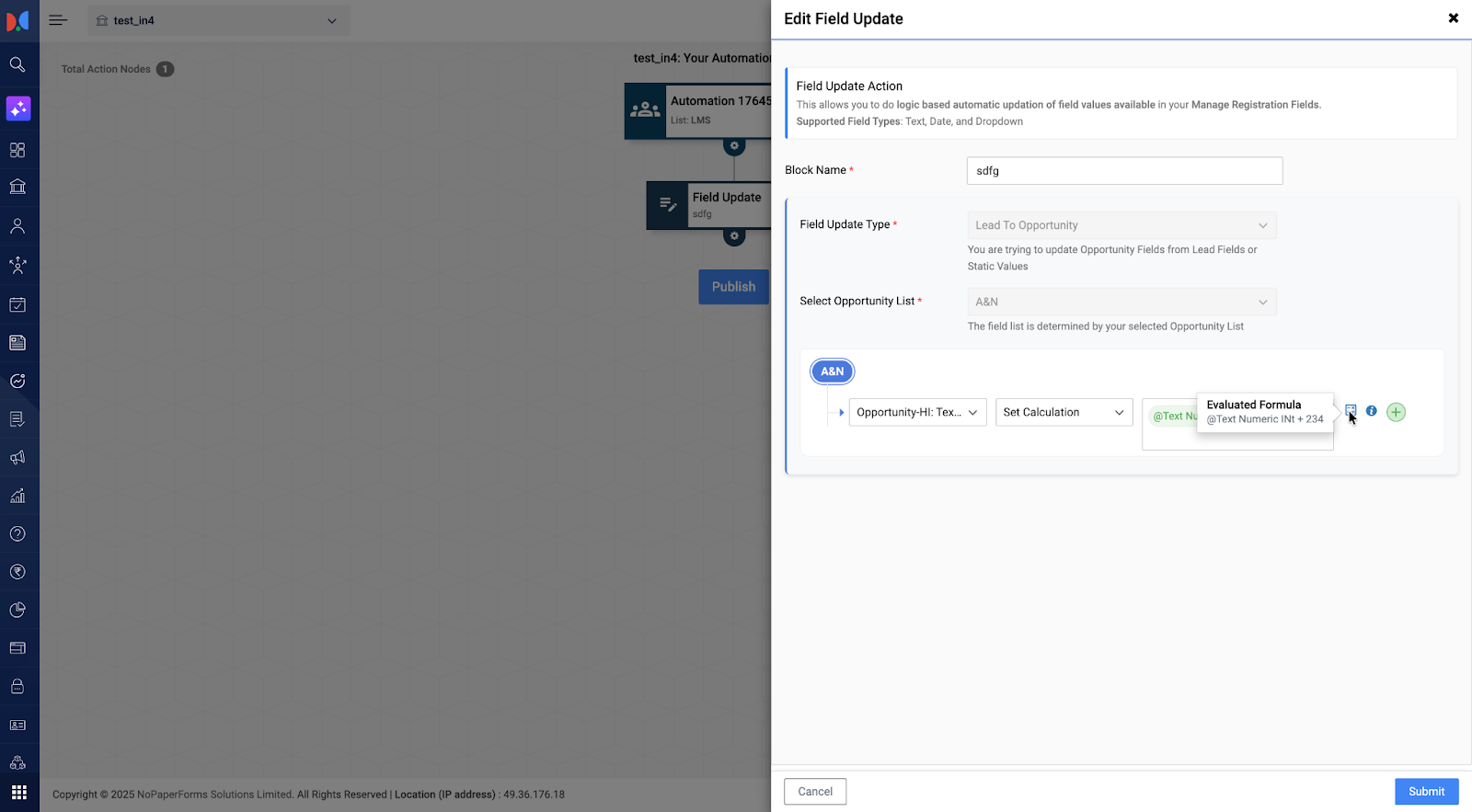
Task: Expand the test_in4 institute selector
Action: [218, 20]
